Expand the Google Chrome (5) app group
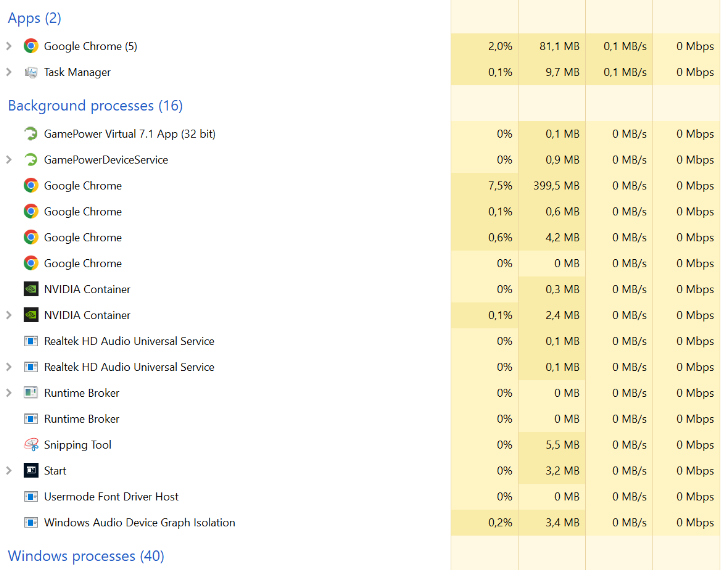The width and height of the screenshot is (726, 570). point(9,46)
